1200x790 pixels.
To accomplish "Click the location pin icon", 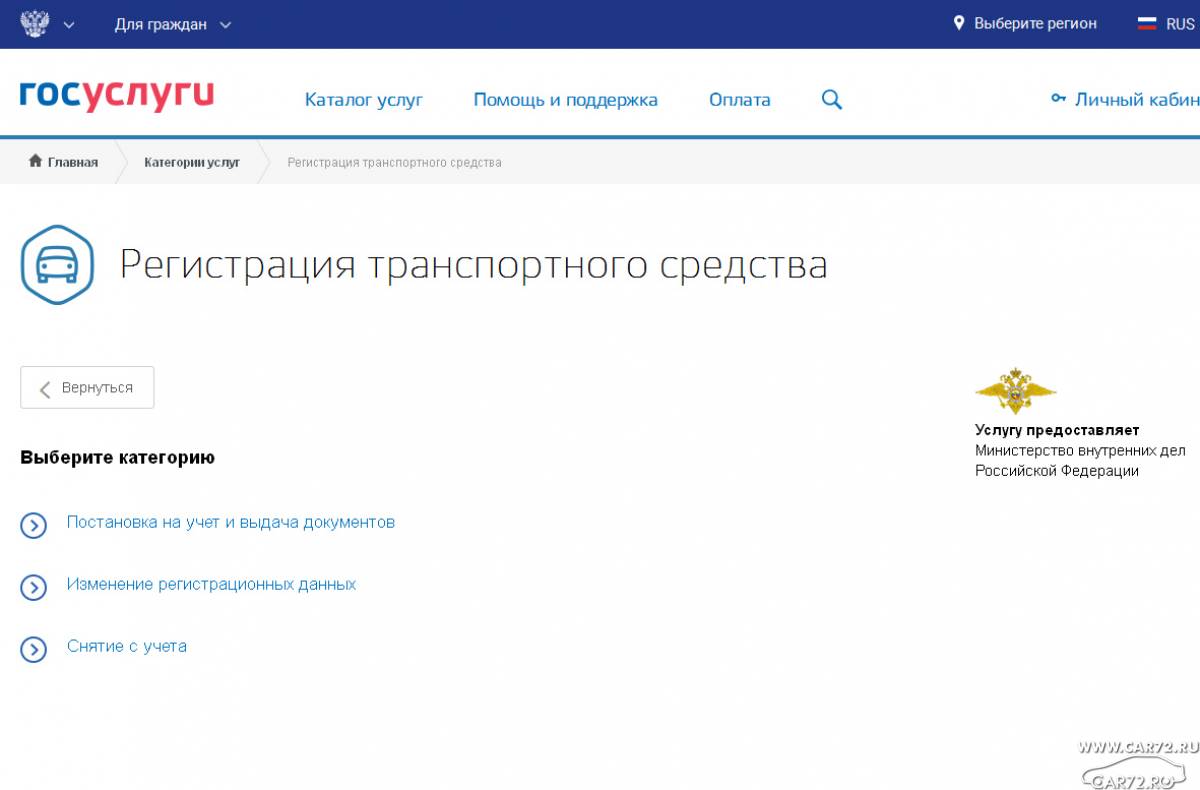I will tap(959, 23).
